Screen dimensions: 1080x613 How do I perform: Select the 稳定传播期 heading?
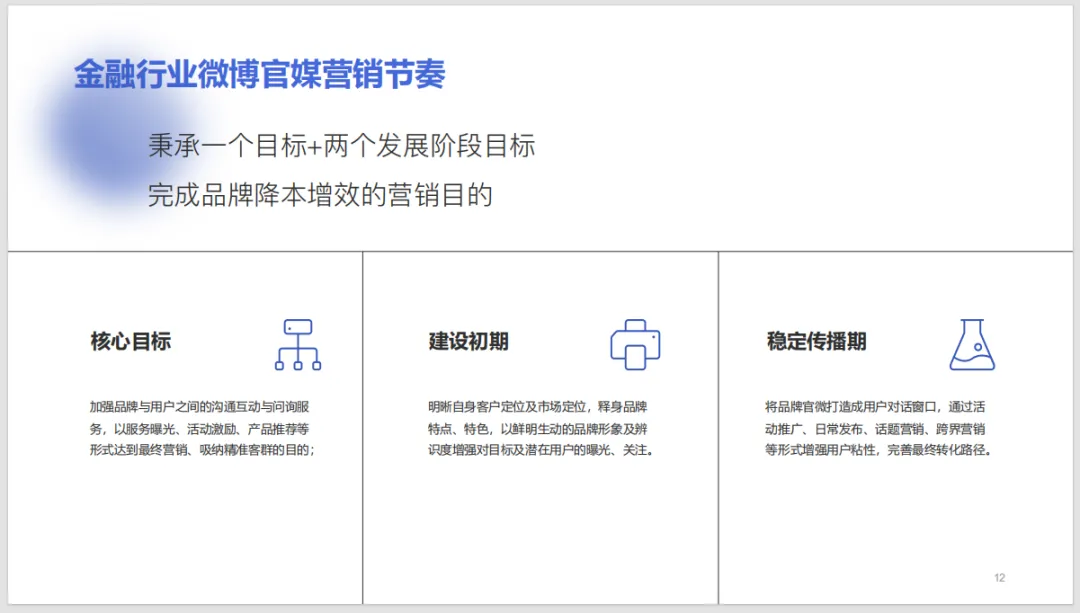816,341
